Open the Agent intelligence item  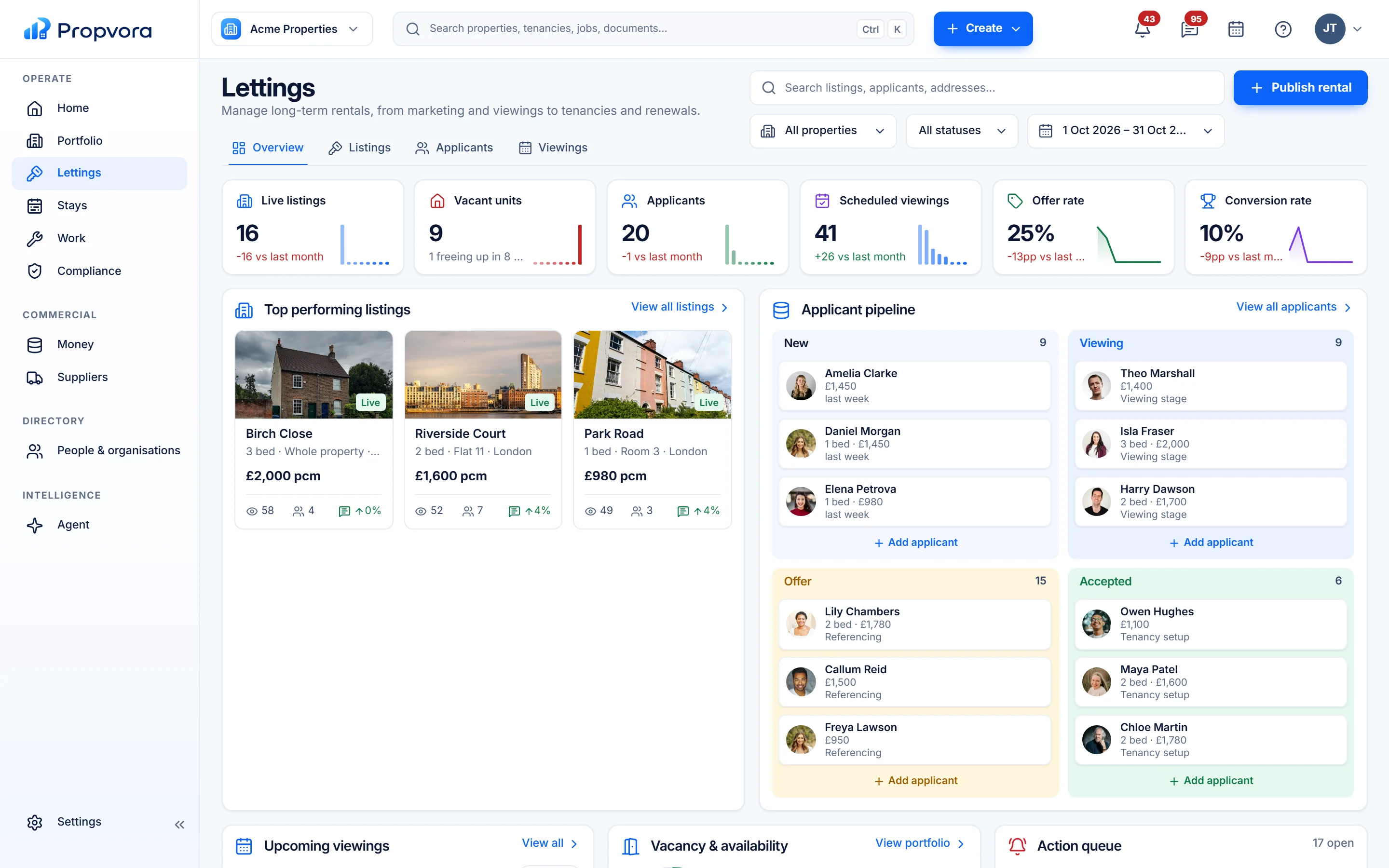99,525
